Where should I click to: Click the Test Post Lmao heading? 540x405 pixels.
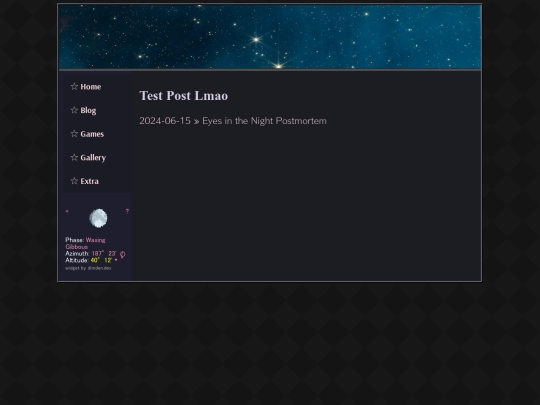184,96
